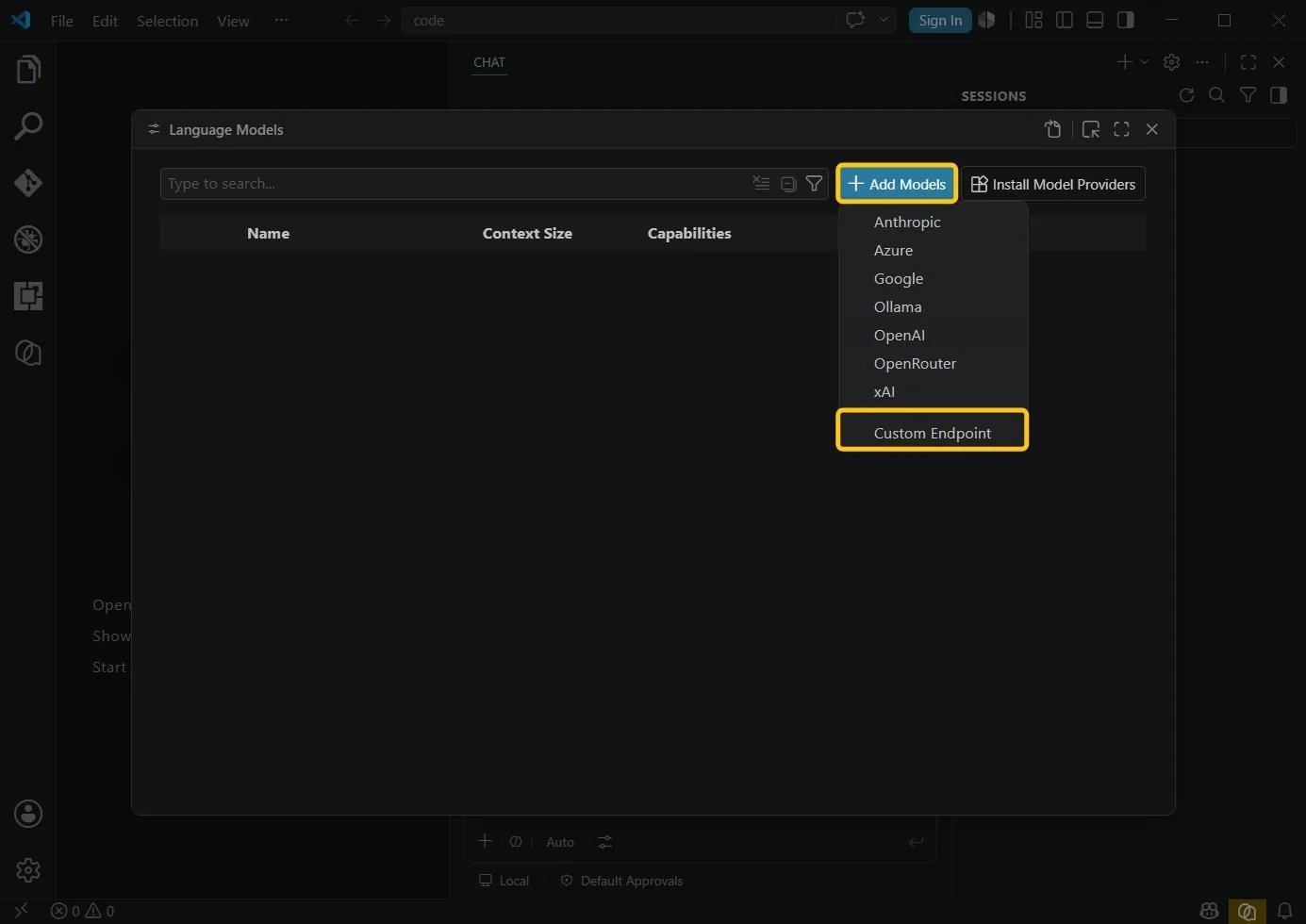Image resolution: width=1306 pixels, height=924 pixels.
Task: Open the Chat panel more actions ellipsis
Action: tap(1201, 61)
